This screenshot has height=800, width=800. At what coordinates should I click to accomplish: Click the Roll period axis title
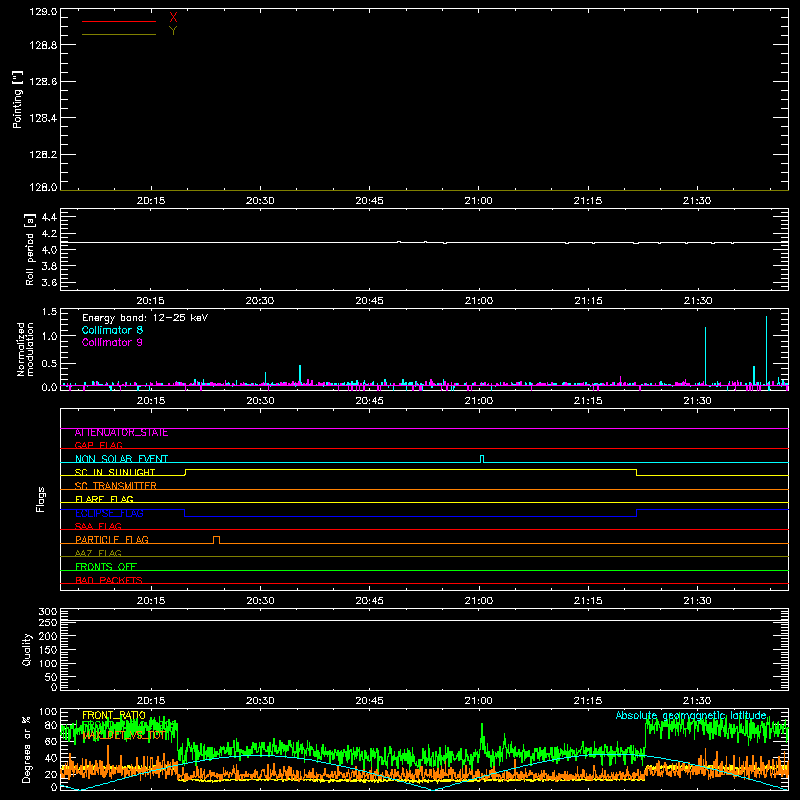pos(30,249)
